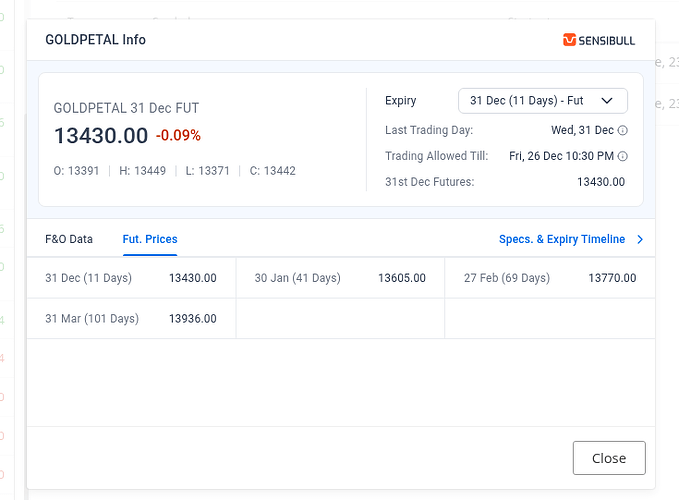This screenshot has width=679, height=500.
Task: Open the Specs. & Expiry Timeline link
Action: (x=562, y=239)
